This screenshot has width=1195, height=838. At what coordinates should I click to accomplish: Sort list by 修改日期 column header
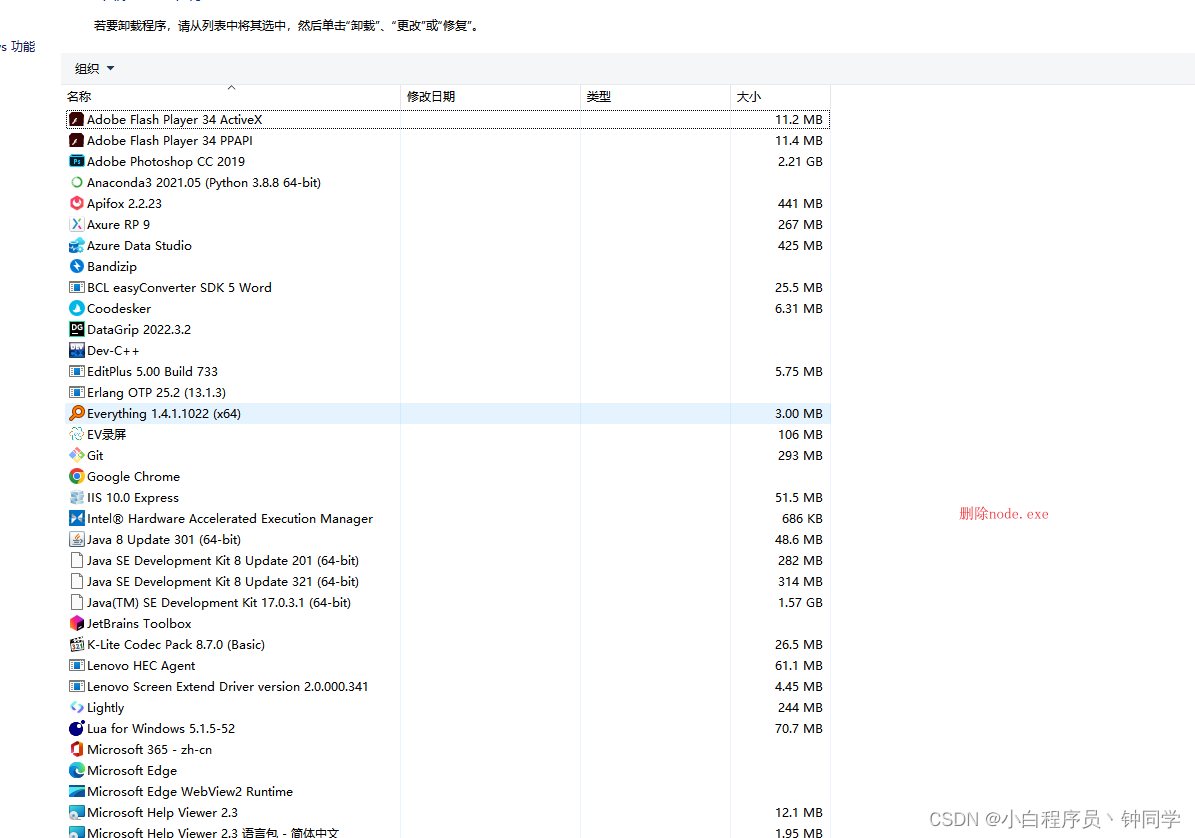(490, 97)
